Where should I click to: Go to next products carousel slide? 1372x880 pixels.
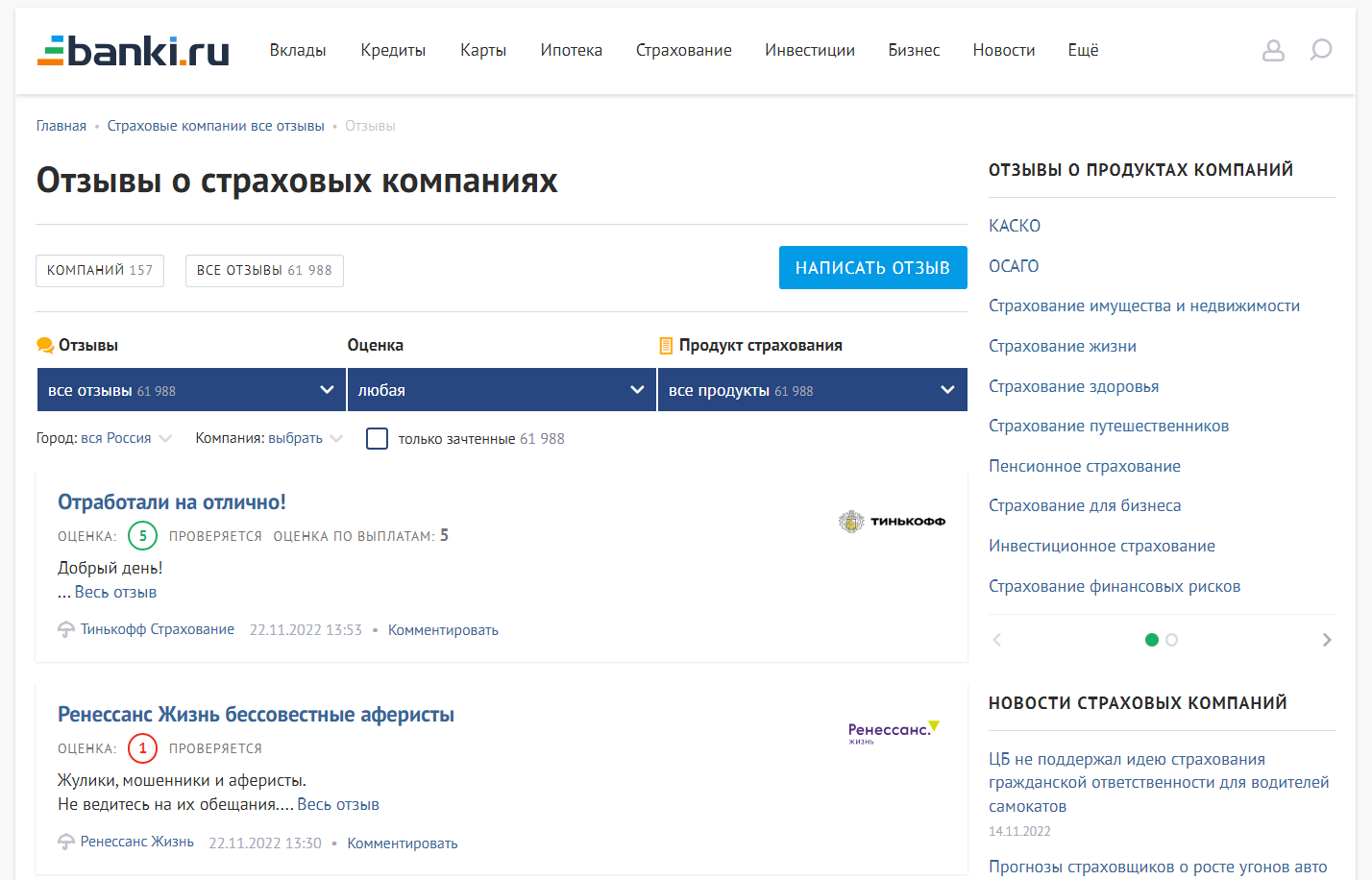[1327, 640]
